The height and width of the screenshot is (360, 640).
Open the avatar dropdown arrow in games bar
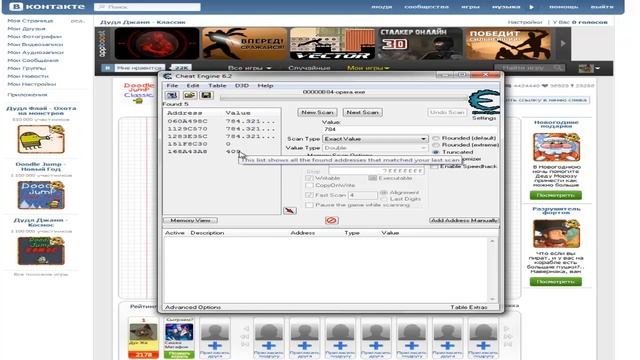pyautogui.click(x=598, y=69)
